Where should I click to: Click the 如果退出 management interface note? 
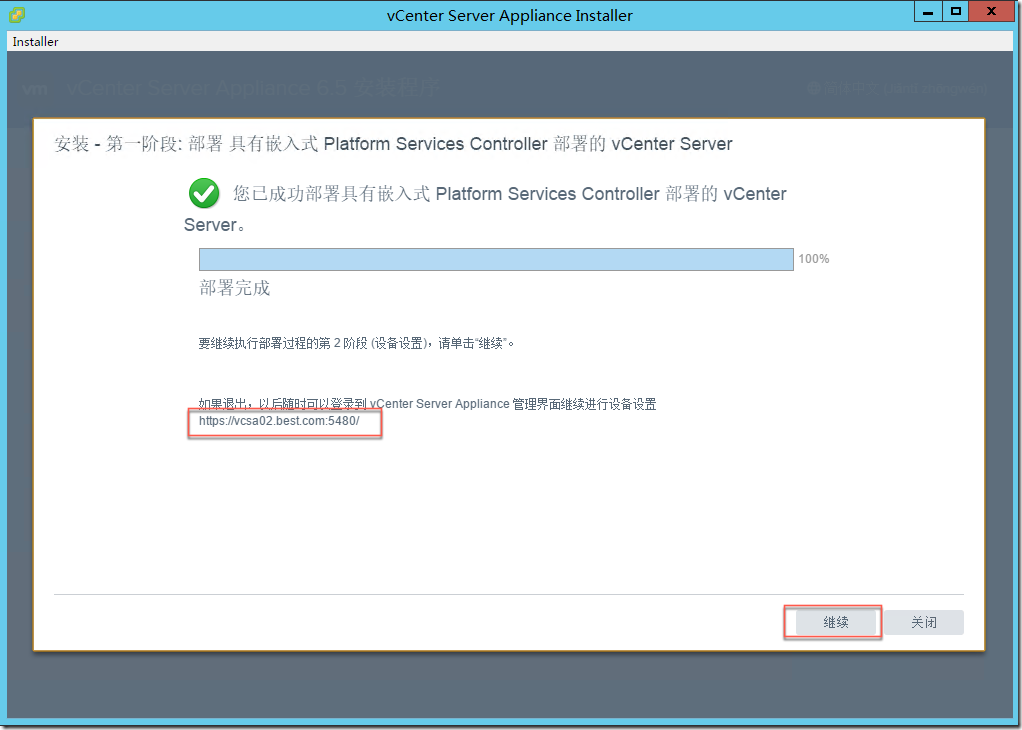pos(427,404)
